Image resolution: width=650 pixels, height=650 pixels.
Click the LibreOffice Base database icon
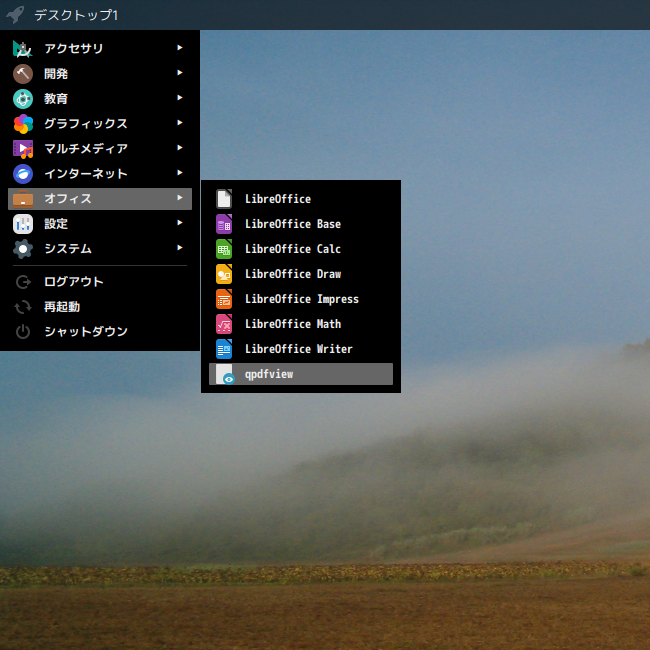coord(224,224)
